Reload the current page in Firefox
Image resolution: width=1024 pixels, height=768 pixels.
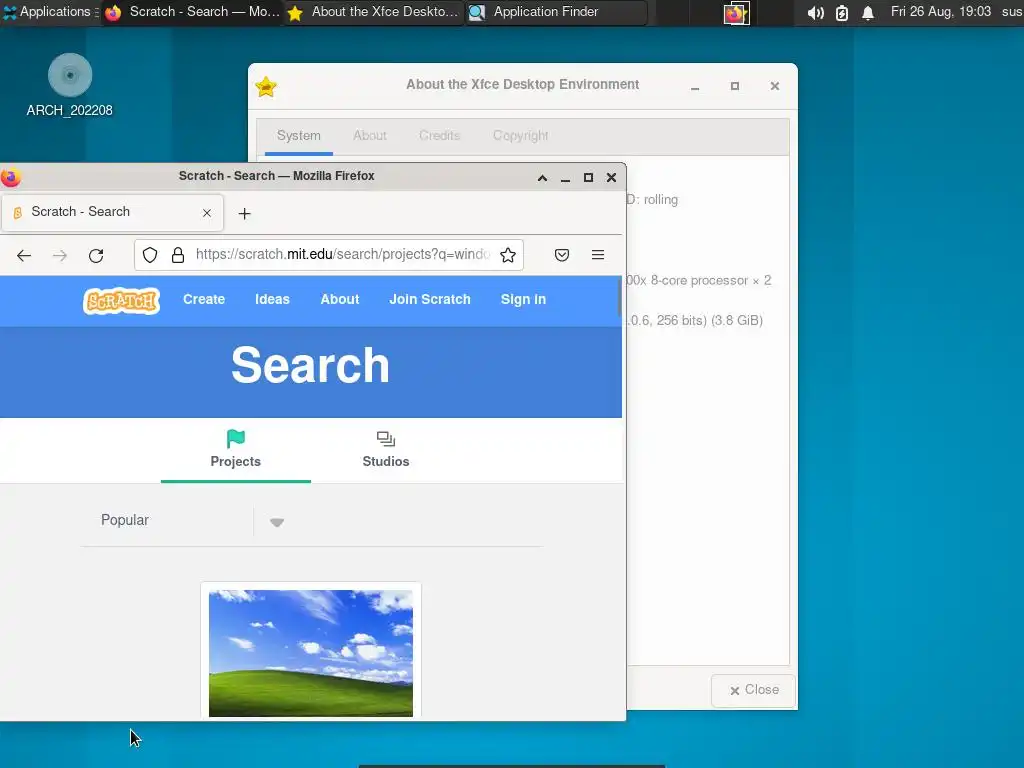[x=96, y=255]
